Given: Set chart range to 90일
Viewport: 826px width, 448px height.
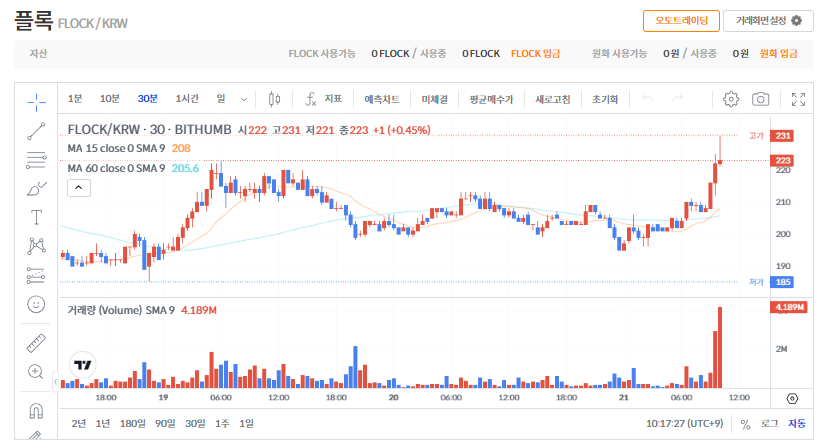Looking at the screenshot, I should click(x=165, y=423).
